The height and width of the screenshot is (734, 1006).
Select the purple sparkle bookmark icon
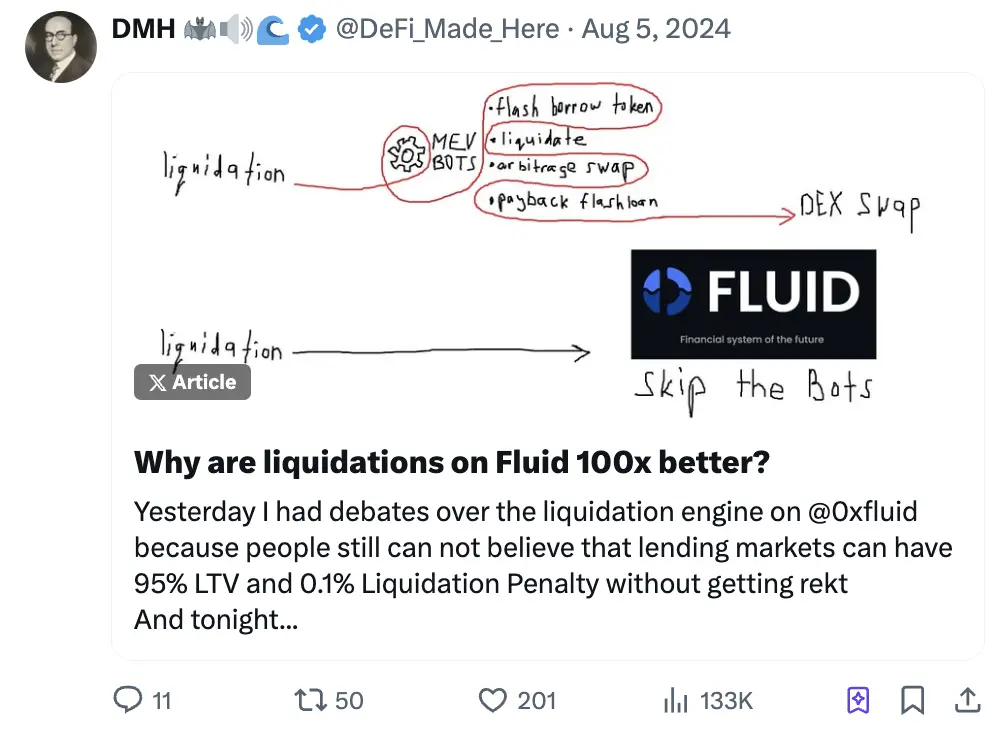point(855,701)
